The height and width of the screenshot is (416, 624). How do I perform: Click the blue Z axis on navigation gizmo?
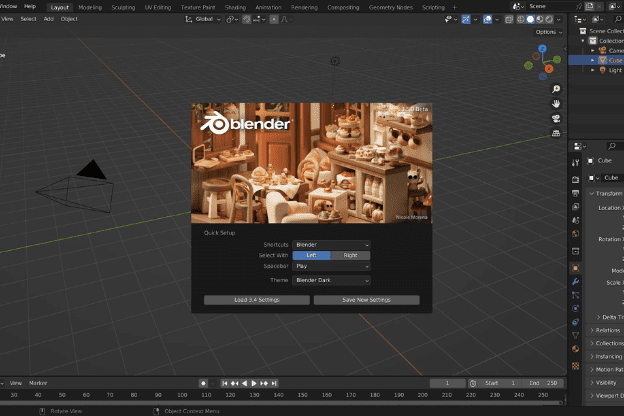(542, 49)
